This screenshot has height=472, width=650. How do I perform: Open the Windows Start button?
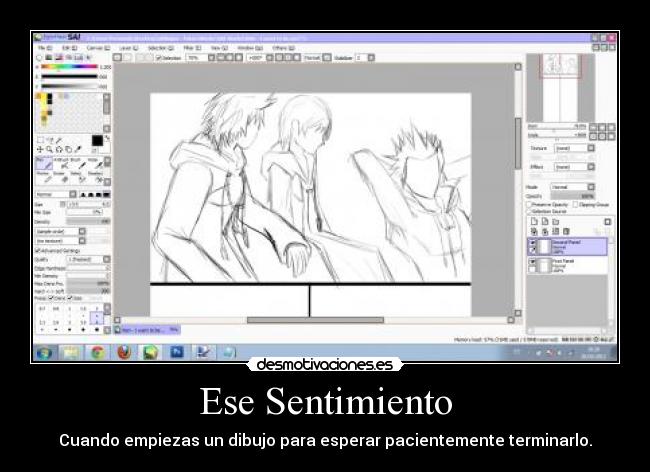point(44,353)
